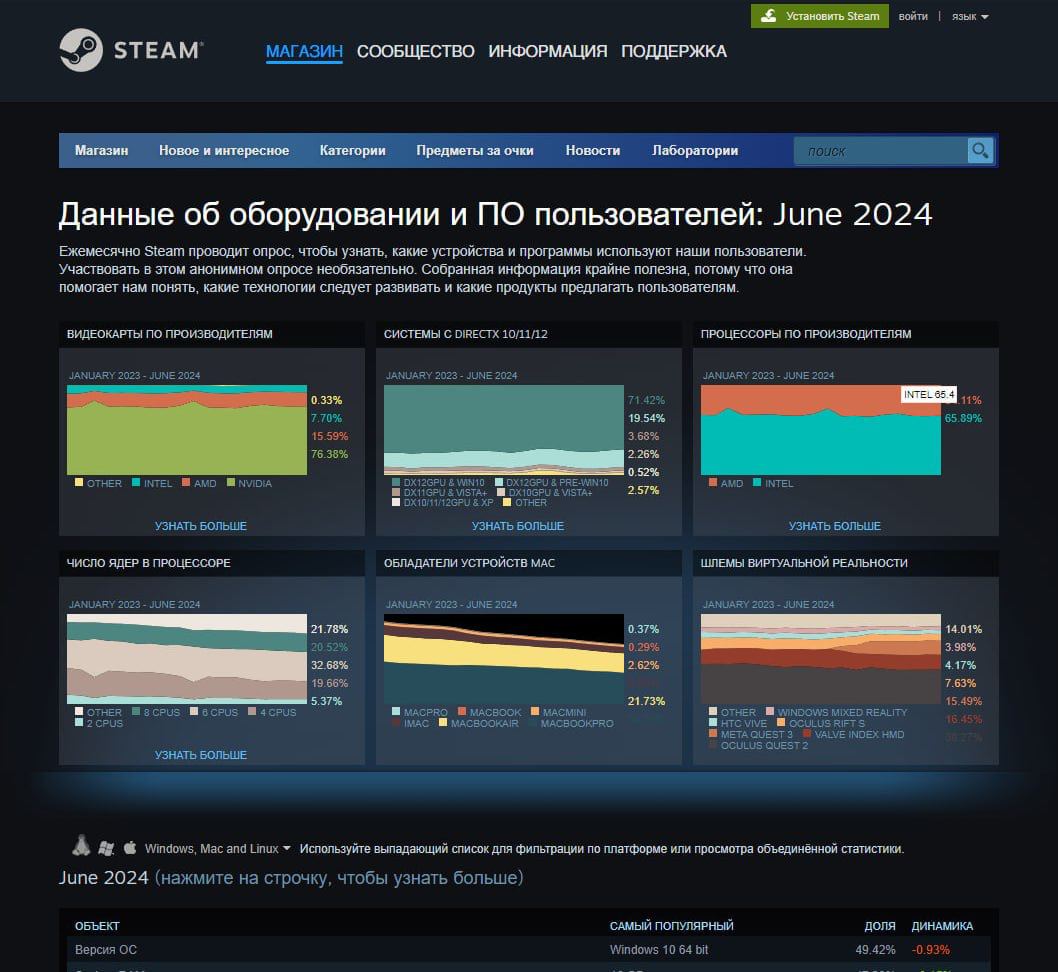The width and height of the screenshot is (1058, 972).
Task: Click the Установить Steam button
Action: 820,16
